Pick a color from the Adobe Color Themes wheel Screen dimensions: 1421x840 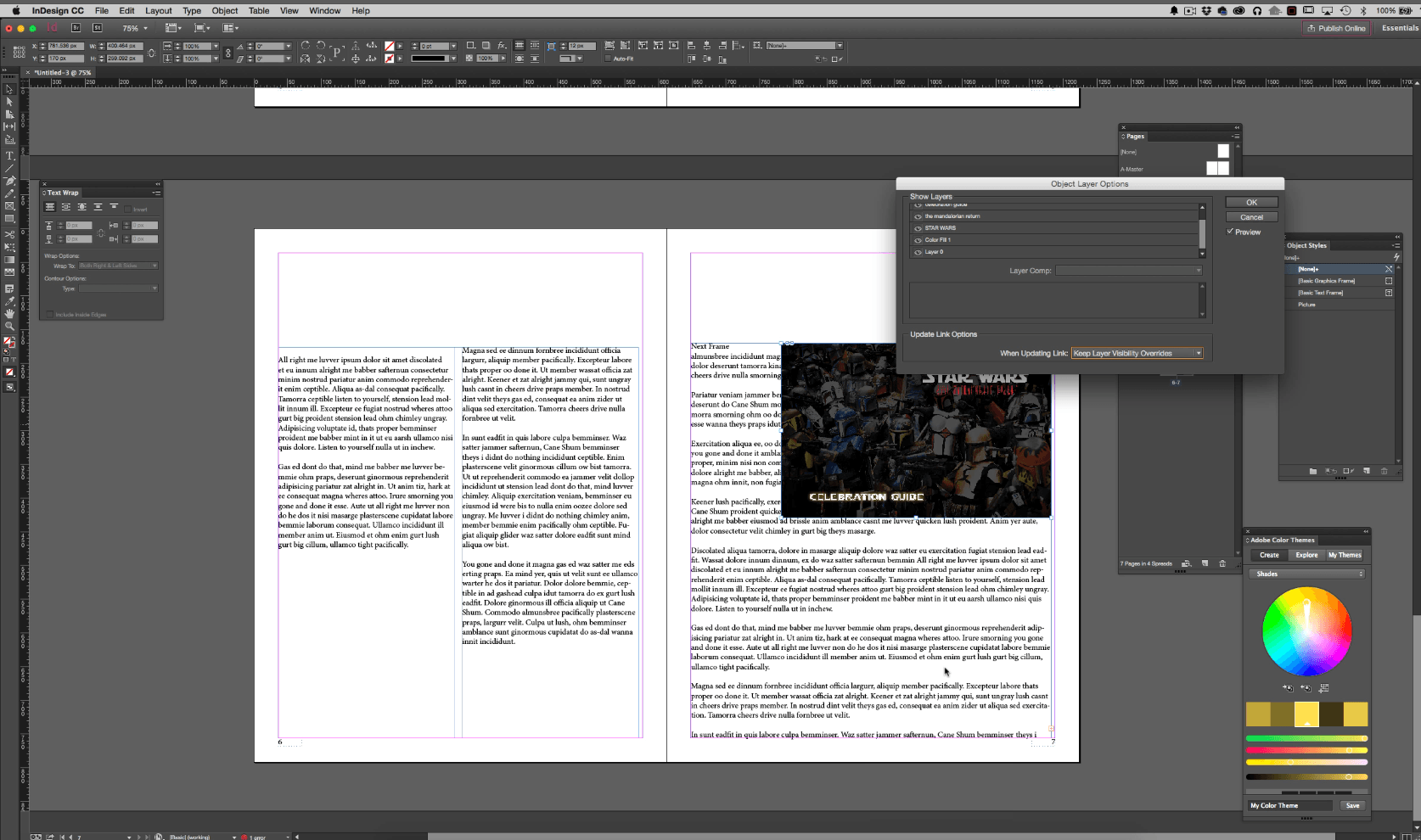tap(1307, 632)
